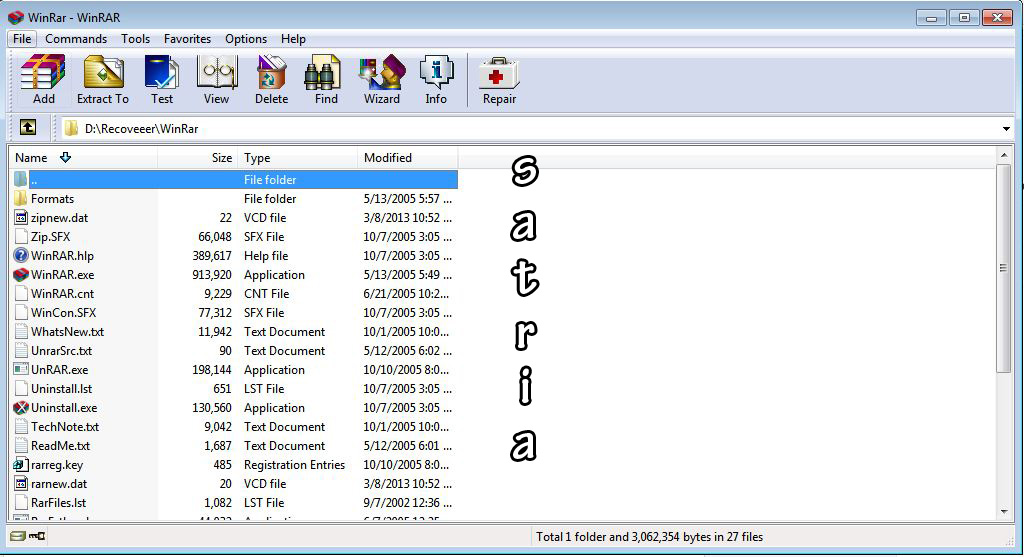Open the Help menu
Image resolution: width=1024 pixels, height=557 pixels.
293,39
